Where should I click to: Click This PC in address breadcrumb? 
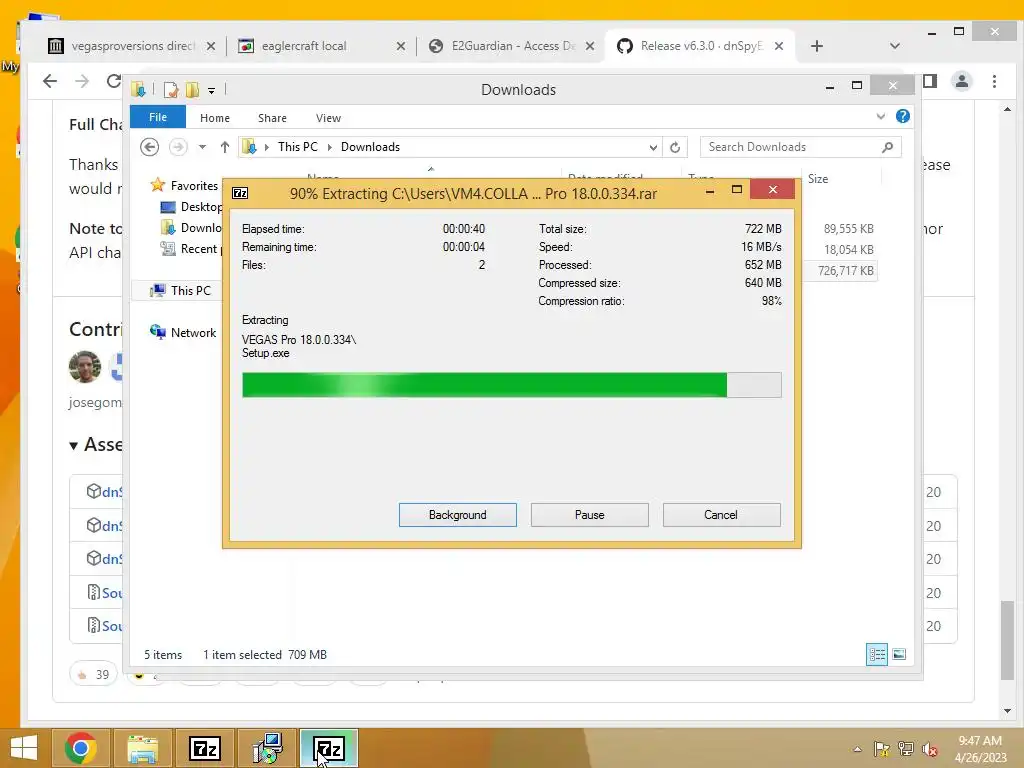(x=298, y=147)
